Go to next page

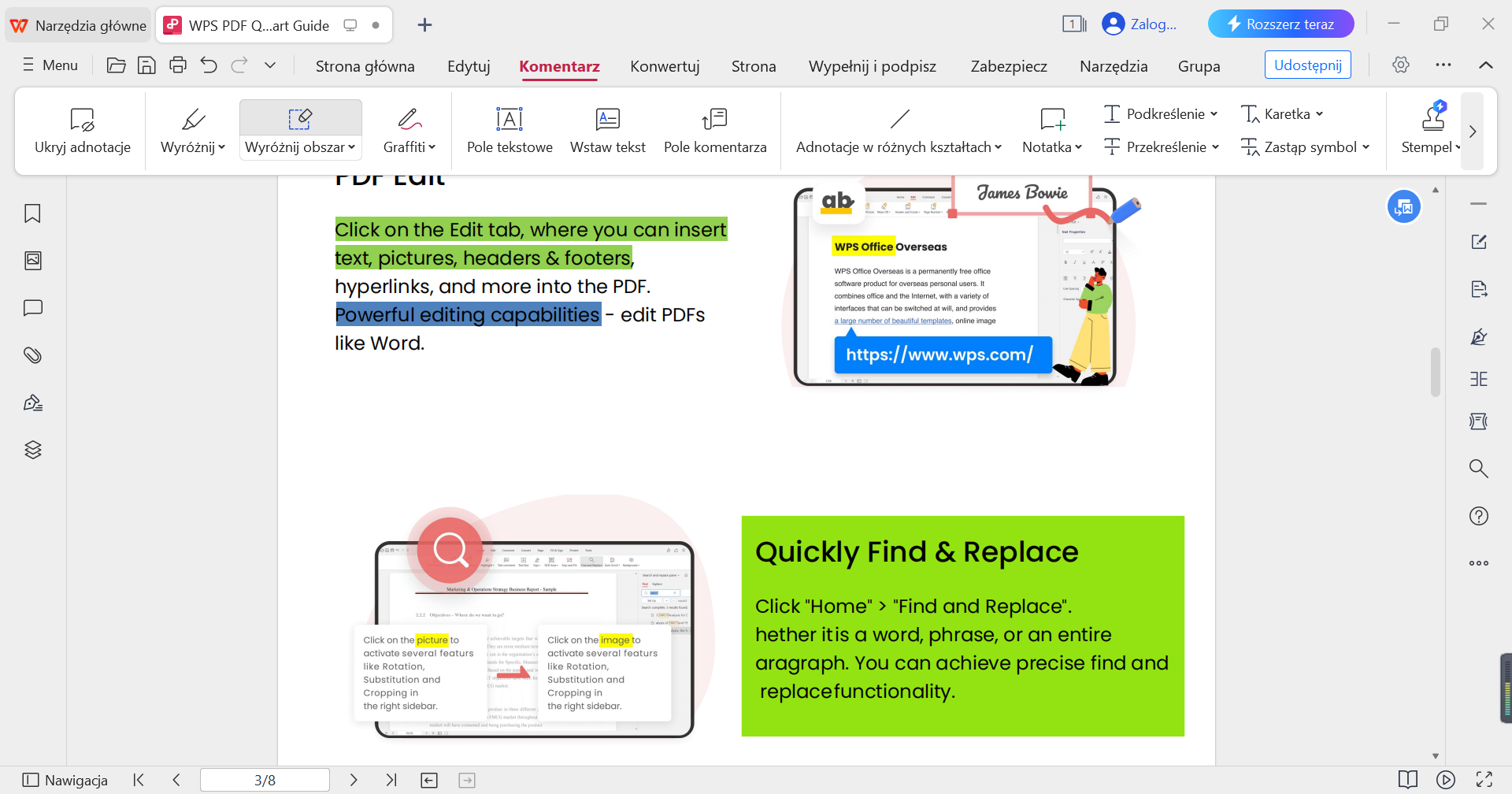354,780
